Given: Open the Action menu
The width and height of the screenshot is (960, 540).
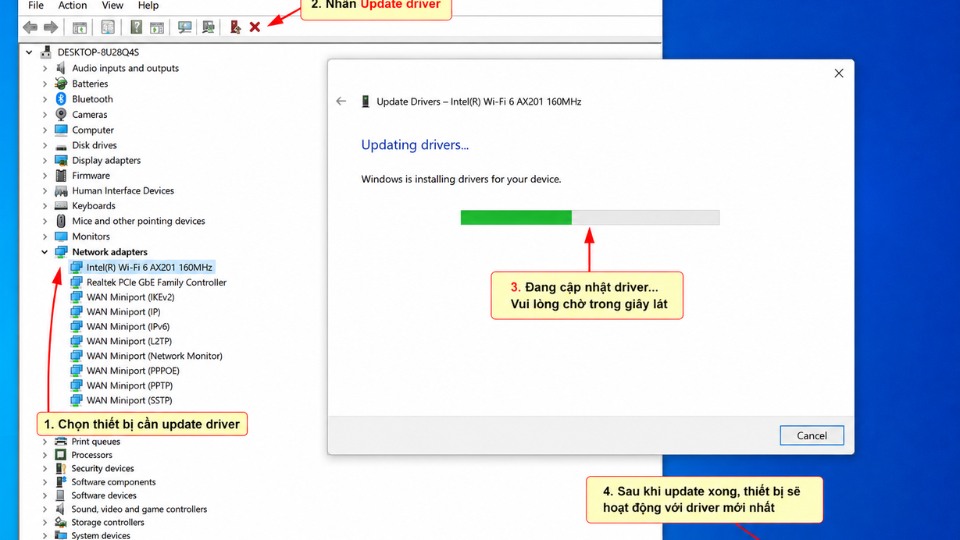Looking at the screenshot, I should [72, 6].
